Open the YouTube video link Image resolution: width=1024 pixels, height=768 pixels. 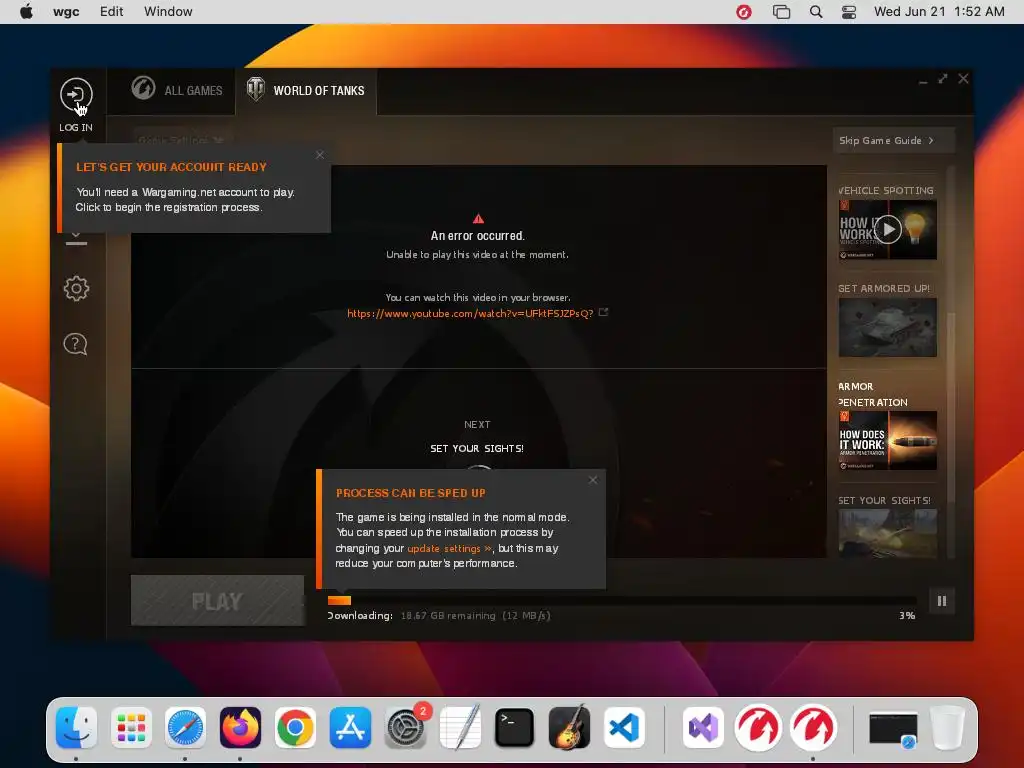point(470,313)
